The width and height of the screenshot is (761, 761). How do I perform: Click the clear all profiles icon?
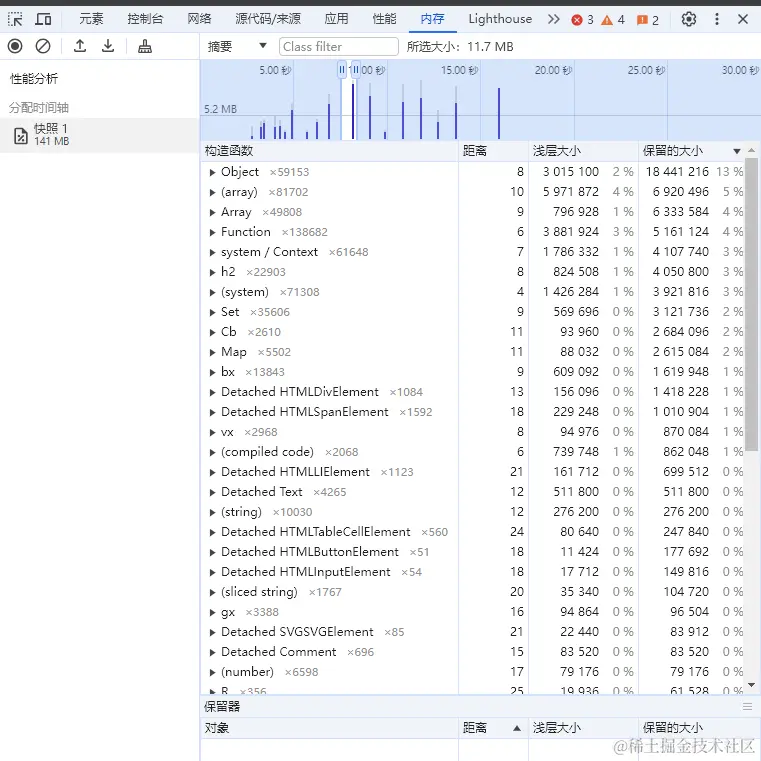tap(43, 47)
